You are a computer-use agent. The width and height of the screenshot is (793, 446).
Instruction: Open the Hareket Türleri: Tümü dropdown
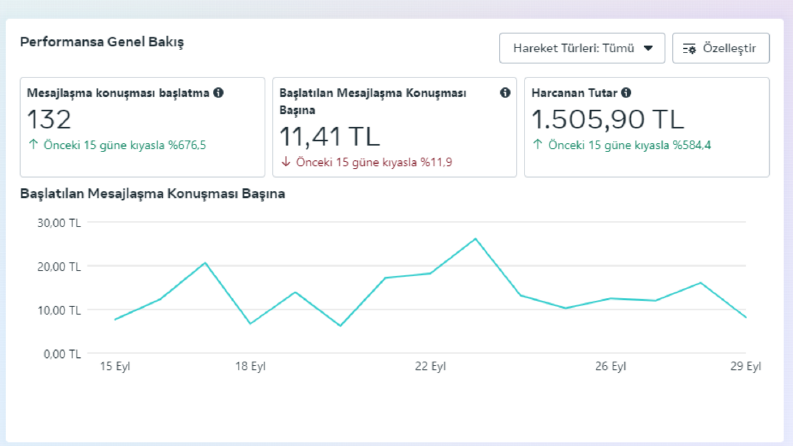click(582, 49)
